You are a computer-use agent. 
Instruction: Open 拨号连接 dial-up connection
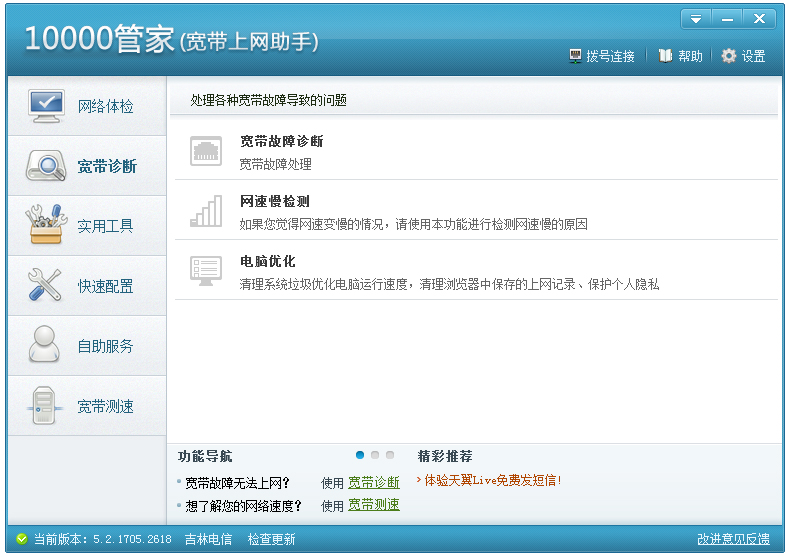click(x=602, y=56)
